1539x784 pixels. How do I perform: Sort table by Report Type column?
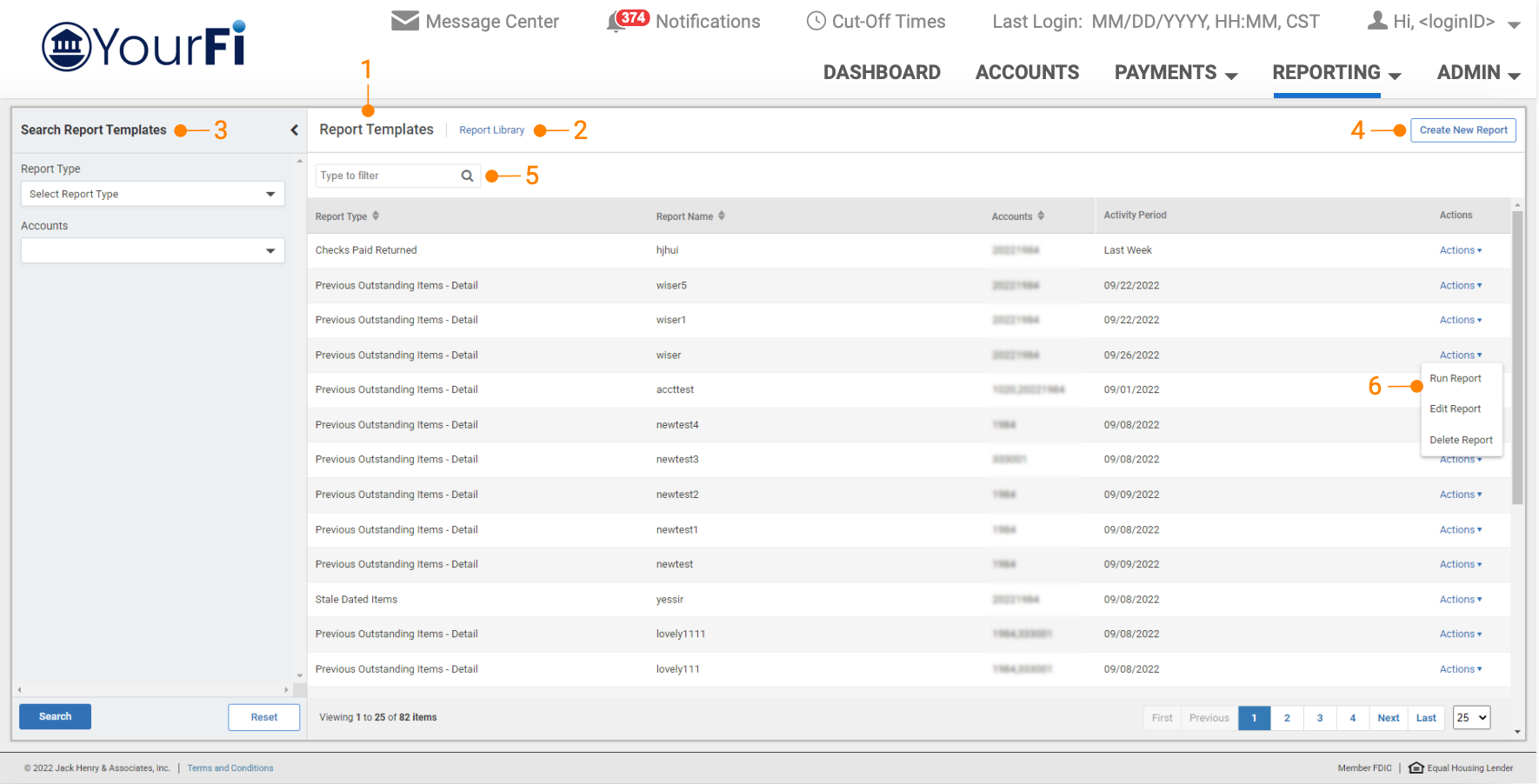(376, 216)
